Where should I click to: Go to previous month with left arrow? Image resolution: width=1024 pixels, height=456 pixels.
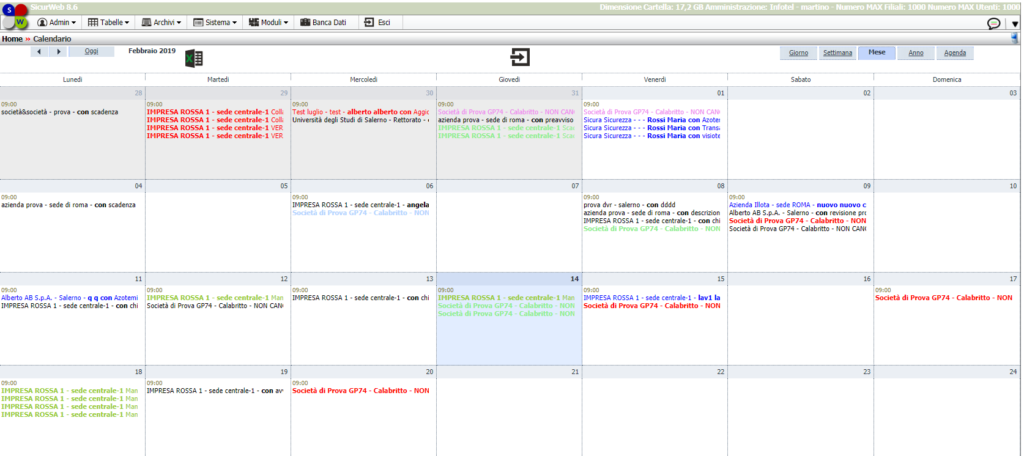40,52
